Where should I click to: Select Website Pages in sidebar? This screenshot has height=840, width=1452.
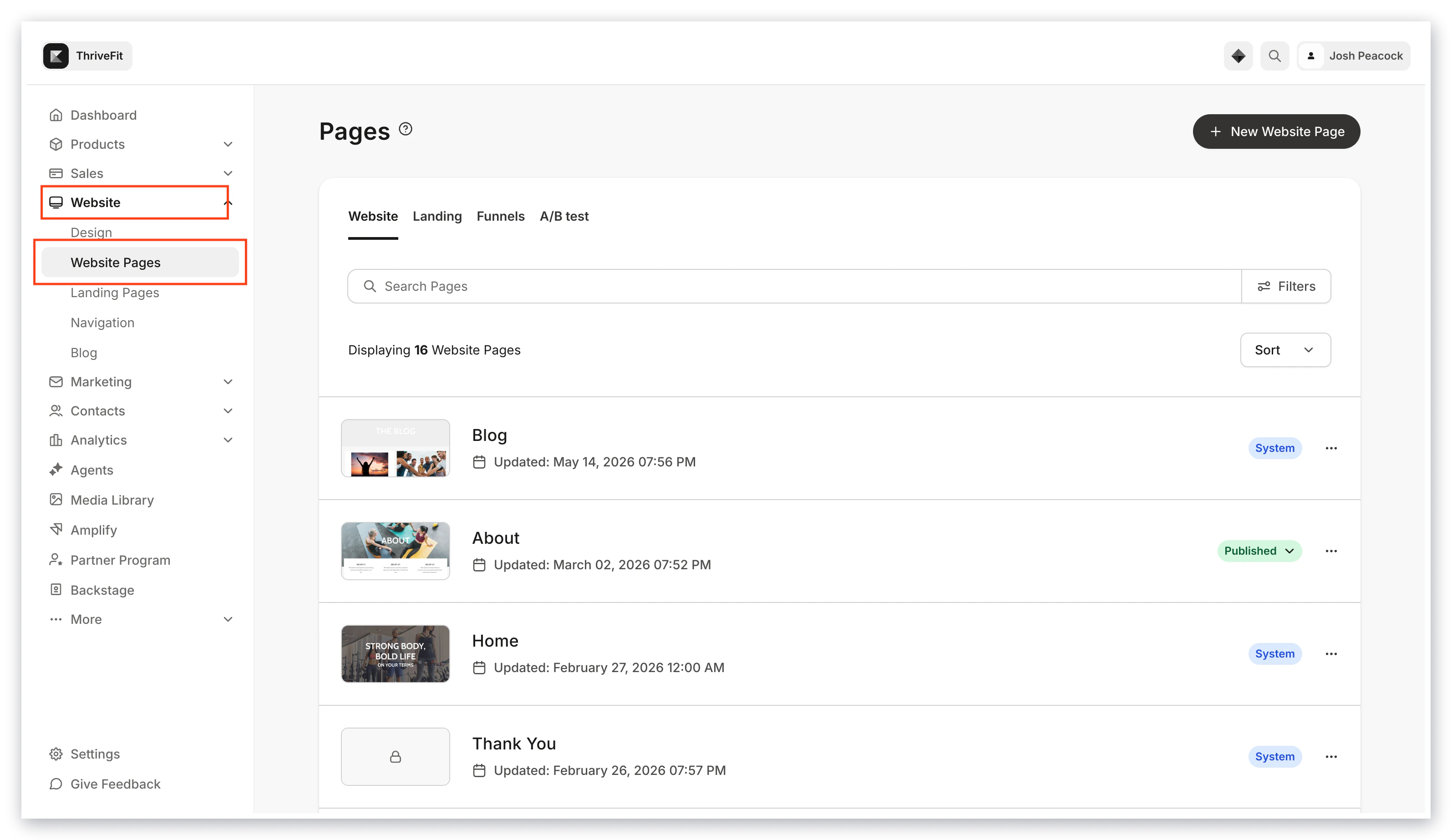140,263
